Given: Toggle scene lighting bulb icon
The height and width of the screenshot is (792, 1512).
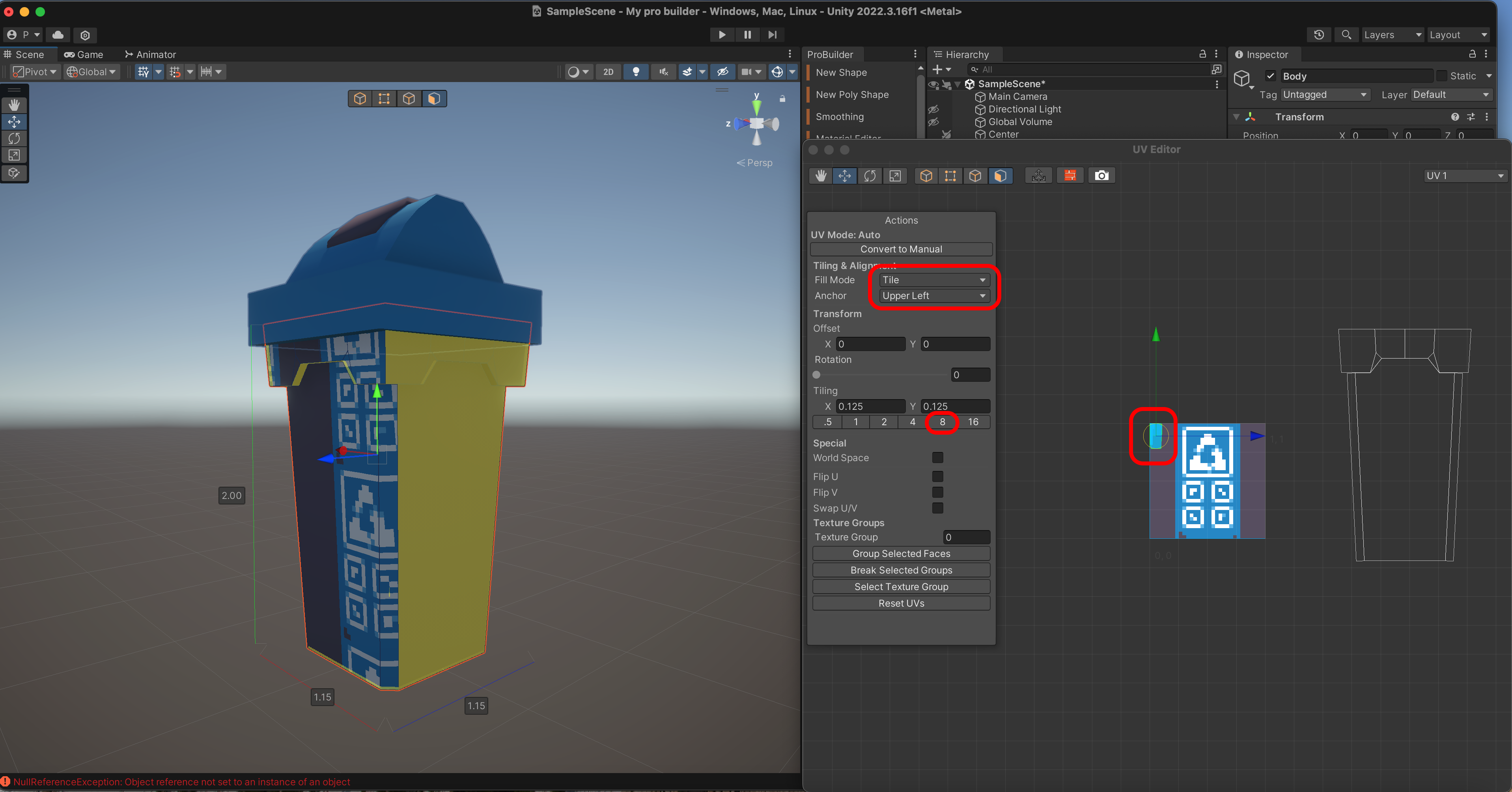Looking at the screenshot, I should [636, 72].
